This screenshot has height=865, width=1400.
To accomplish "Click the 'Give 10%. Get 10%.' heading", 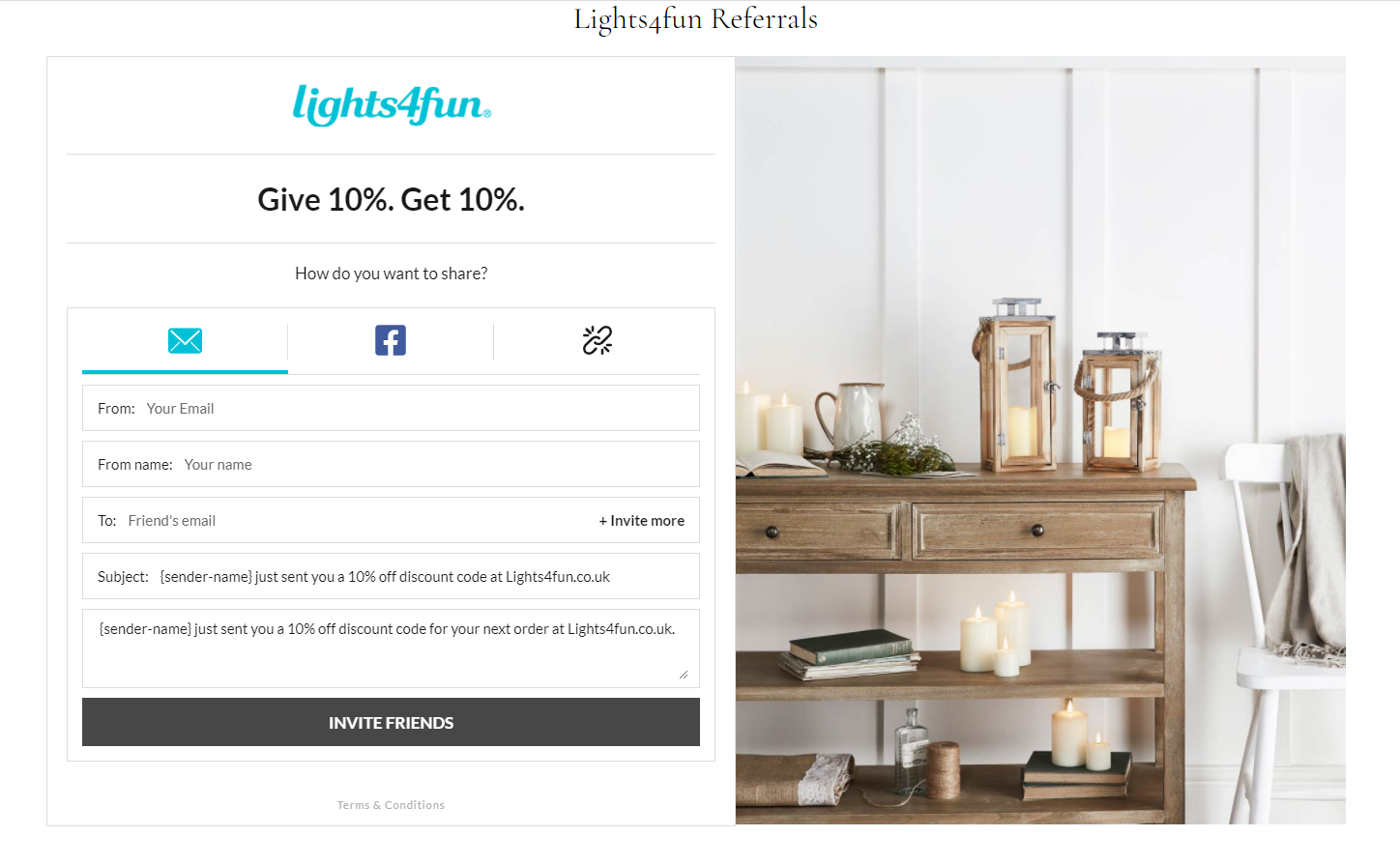I will 391,199.
